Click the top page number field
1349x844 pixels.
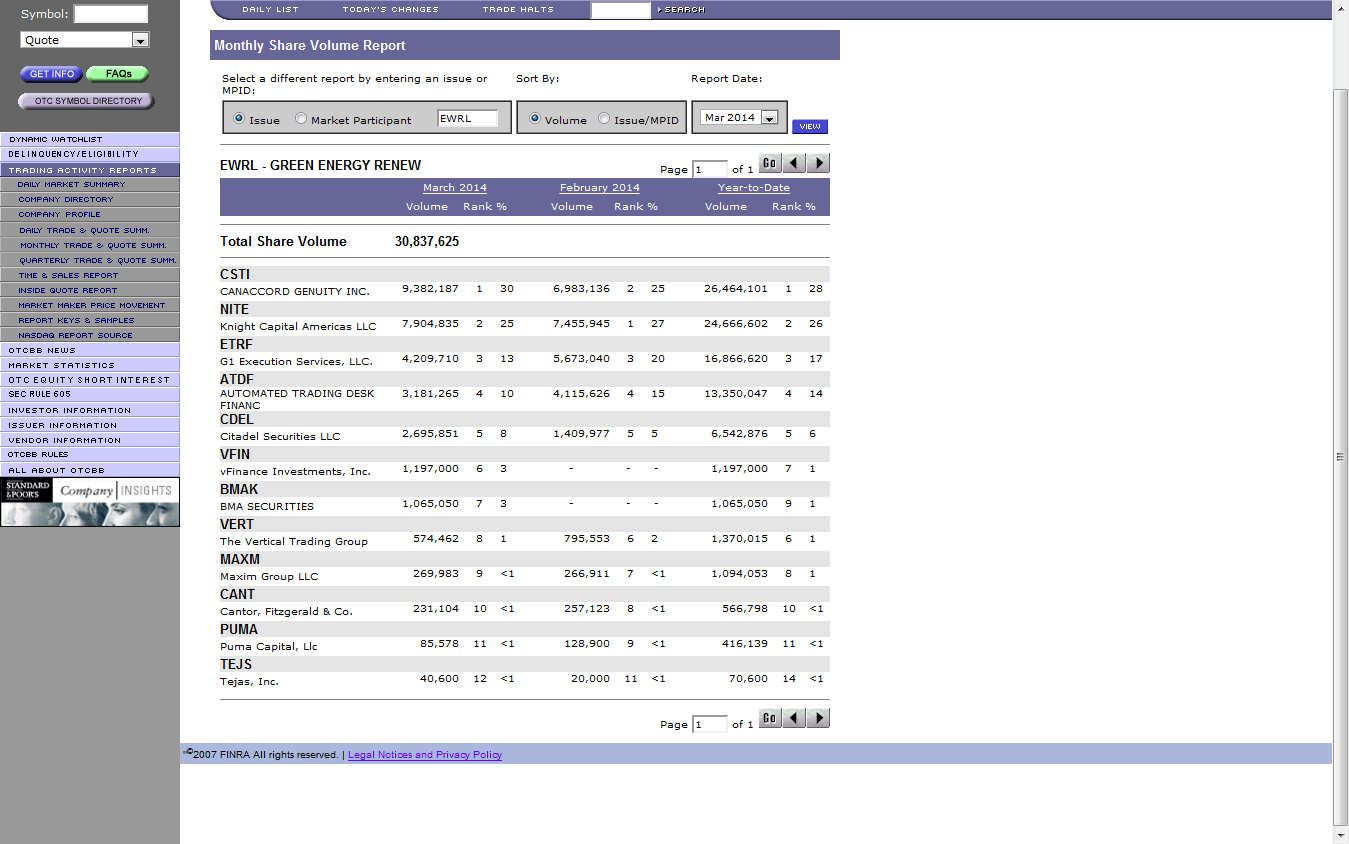click(x=710, y=169)
